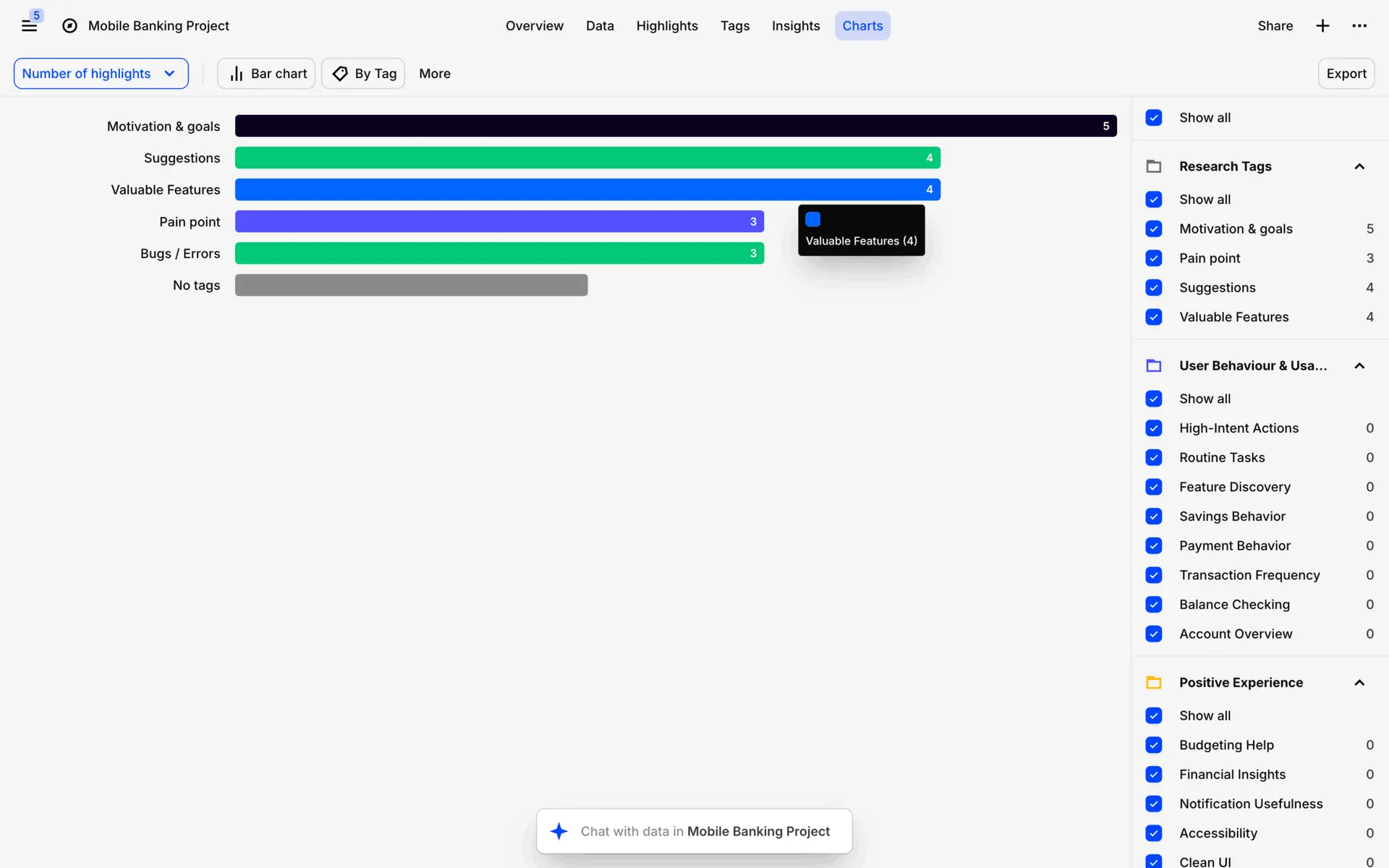Click the yellow Positive Experience folder icon
This screenshot has height=868, width=1389.
(x=1154, y=683)
